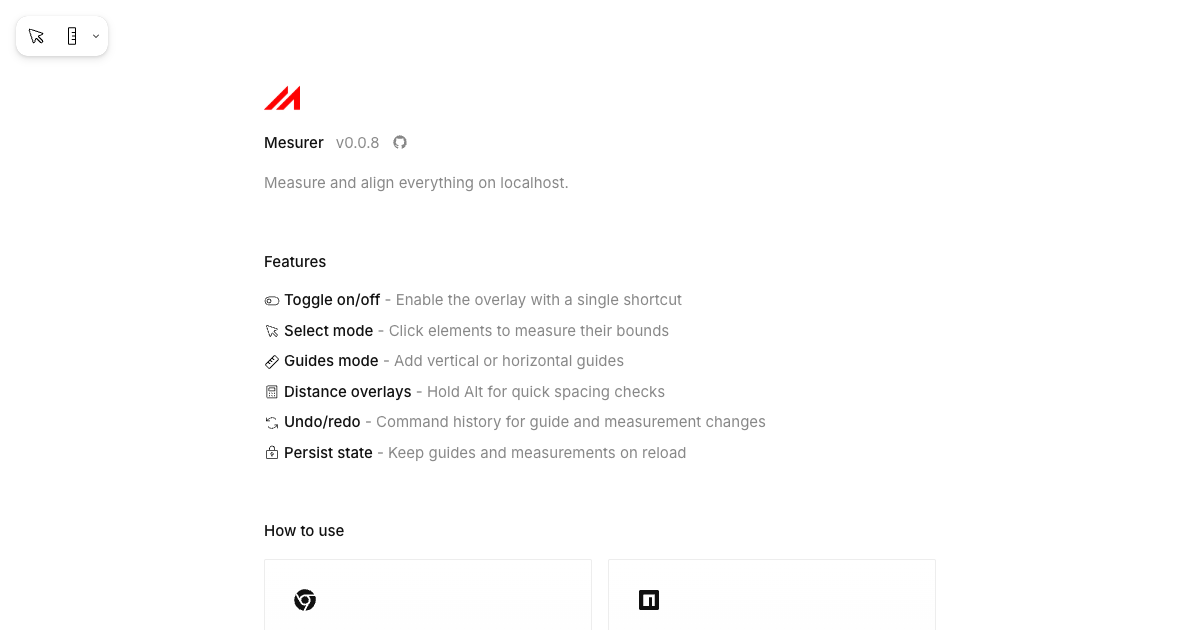Click the cursor icon beside Select mode

[272, 331]
